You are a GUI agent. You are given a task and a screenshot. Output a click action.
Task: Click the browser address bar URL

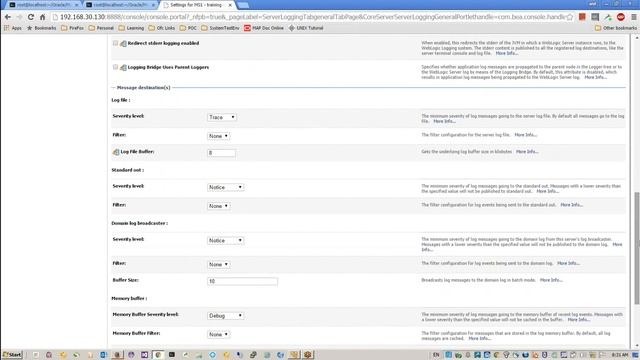pyautogui.click(x=312, y=17)
